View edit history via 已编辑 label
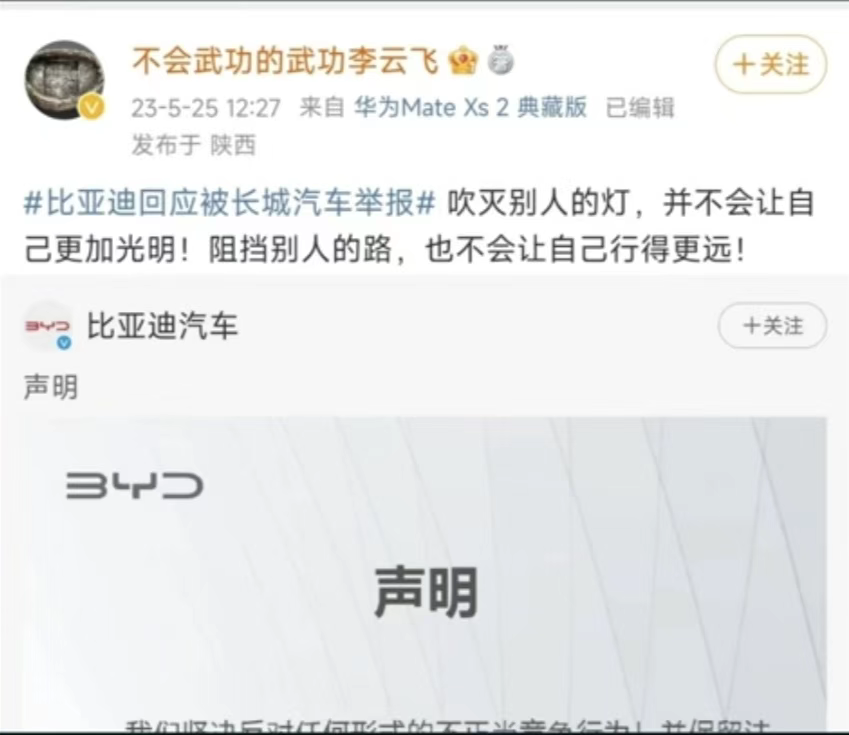 point(640,107)
